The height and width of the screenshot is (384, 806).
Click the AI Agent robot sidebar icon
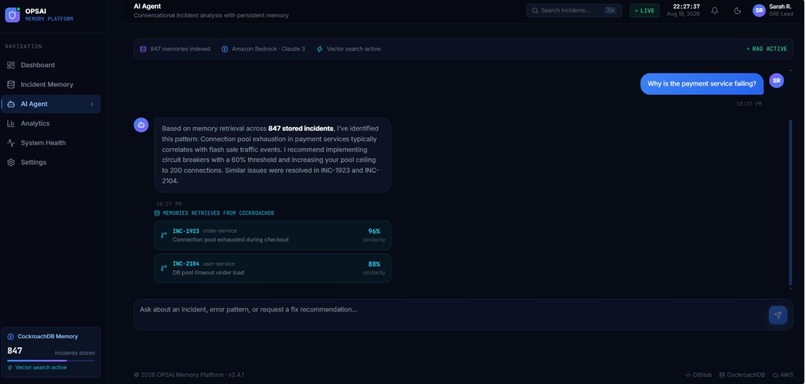11,104
